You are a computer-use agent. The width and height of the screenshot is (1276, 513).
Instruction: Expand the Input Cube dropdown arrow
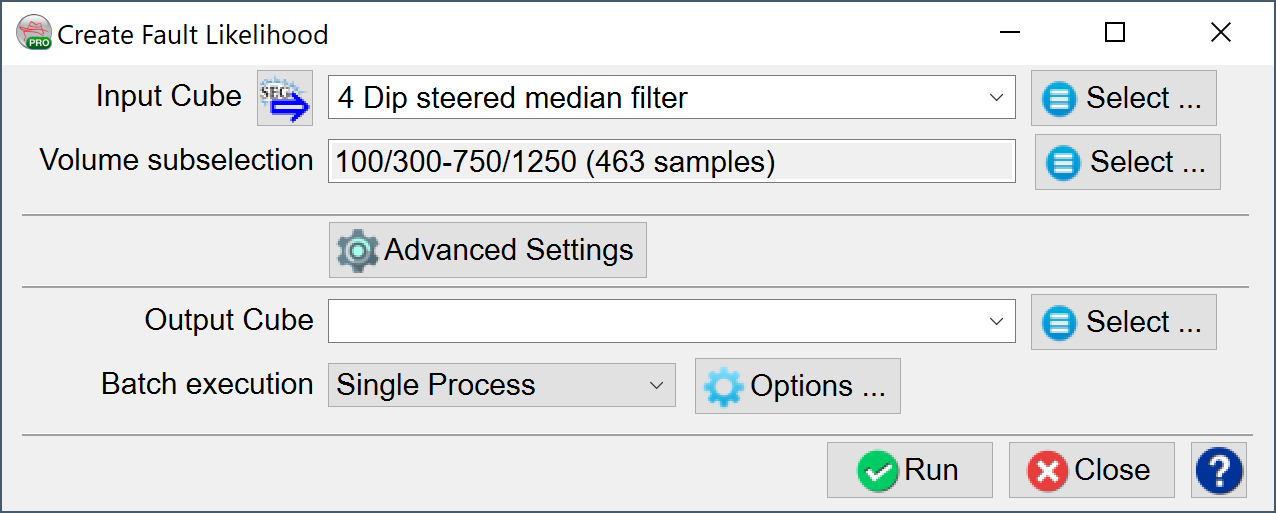(x=996, y=98)
